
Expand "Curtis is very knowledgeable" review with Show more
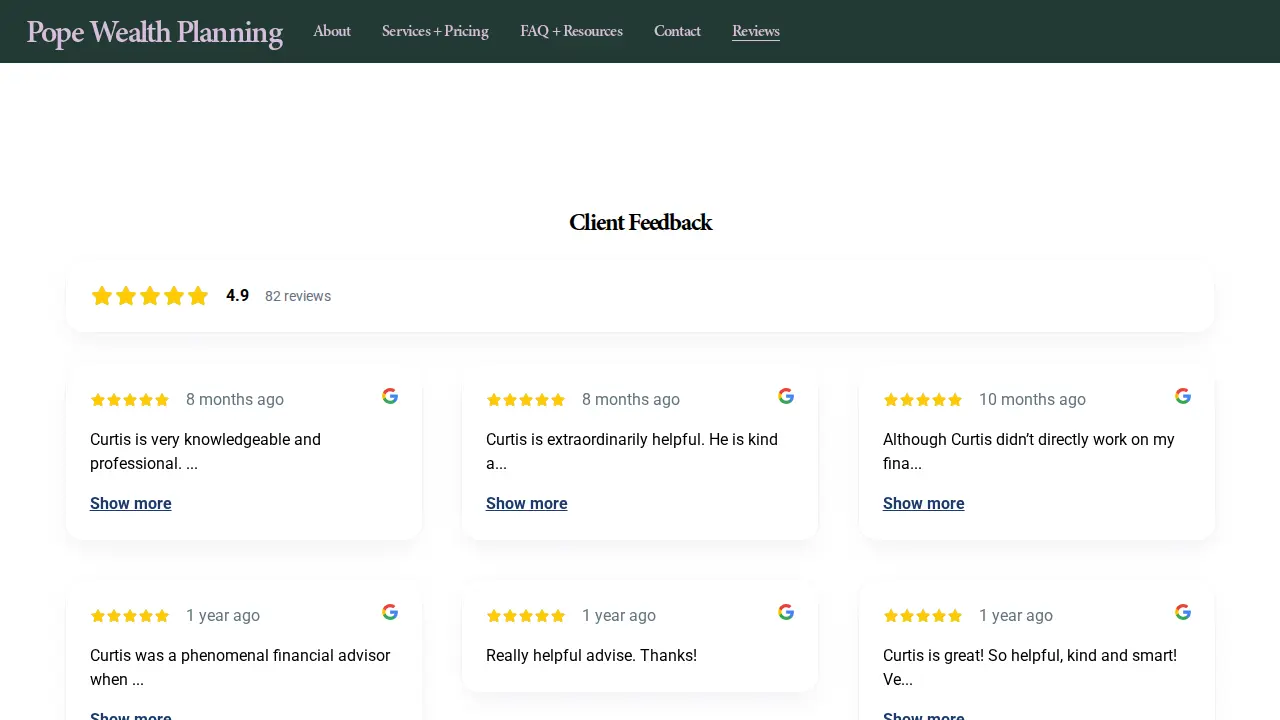tap(131, 503)
